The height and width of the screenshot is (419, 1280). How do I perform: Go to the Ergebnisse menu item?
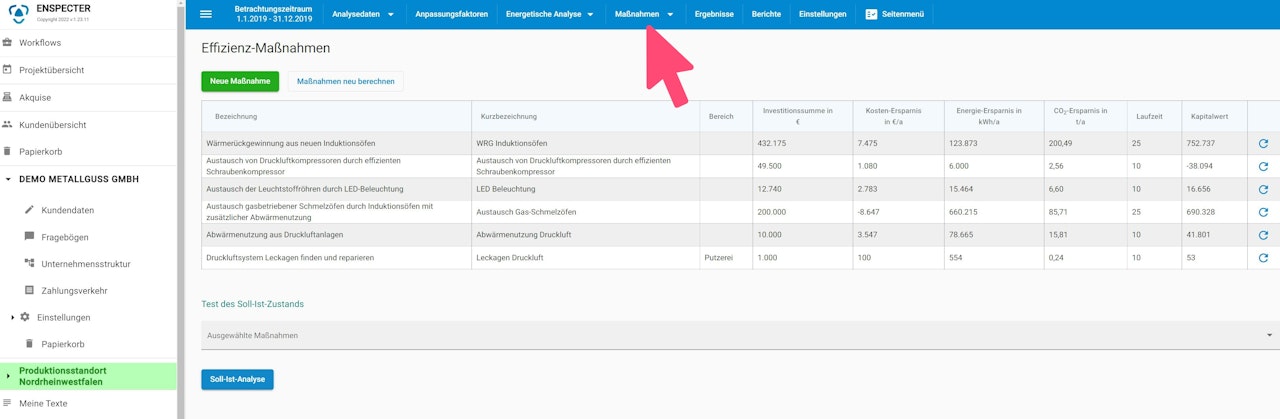click(x=714, y=14)
